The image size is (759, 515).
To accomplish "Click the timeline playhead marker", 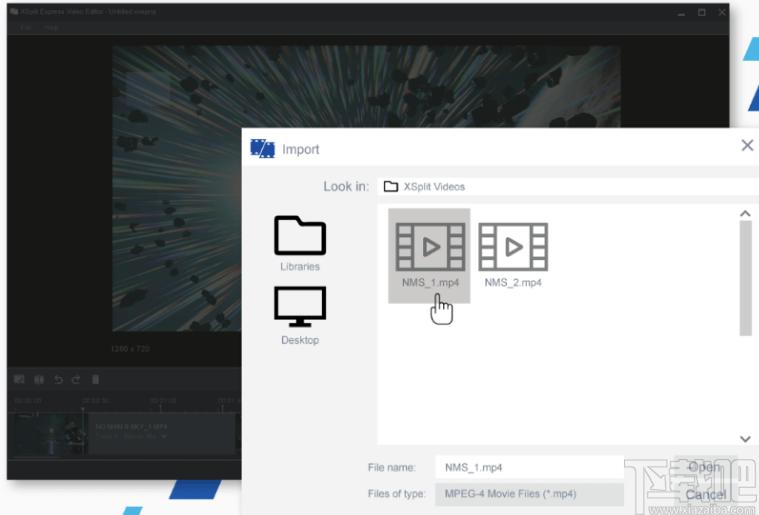I will pyautogui.click(x=83, y=410).
